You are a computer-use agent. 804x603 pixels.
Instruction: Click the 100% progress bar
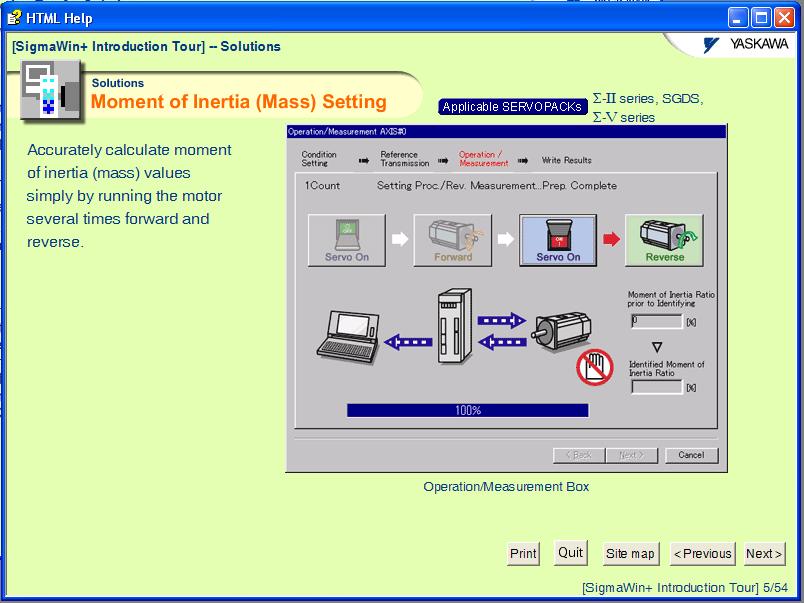tap(468, 410)
